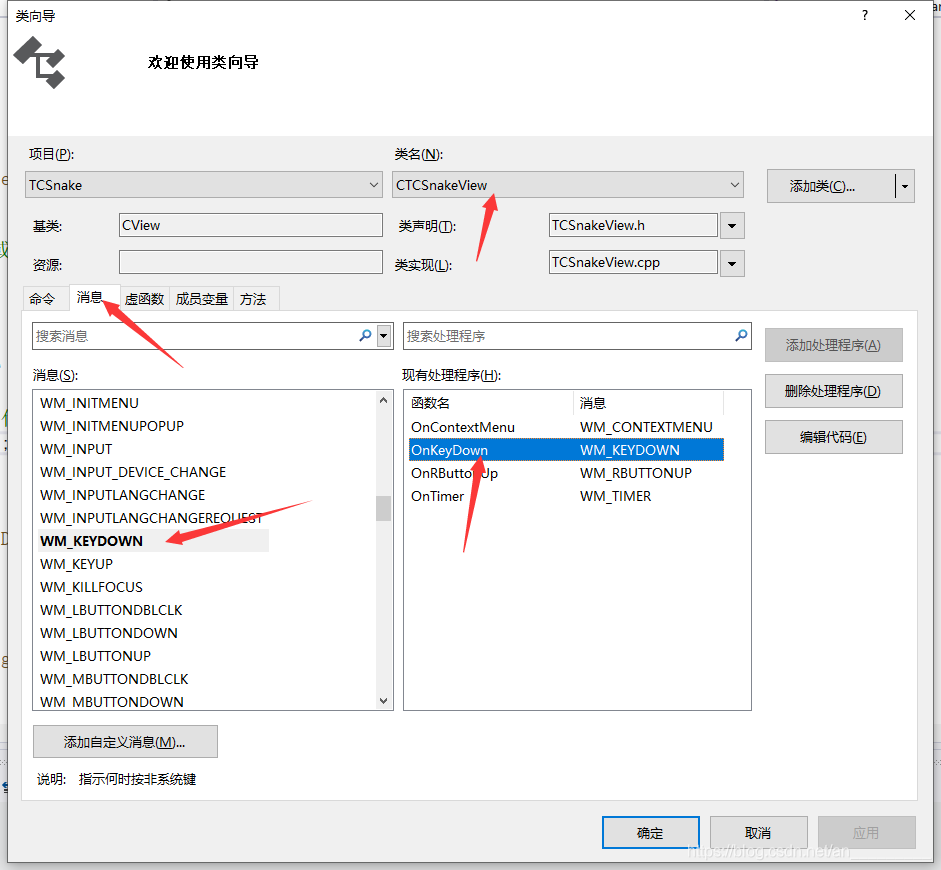Viewport: 941px width, 870px height.
Task: Select WM_LBUTTONUP message
Action: click(95, 656)
